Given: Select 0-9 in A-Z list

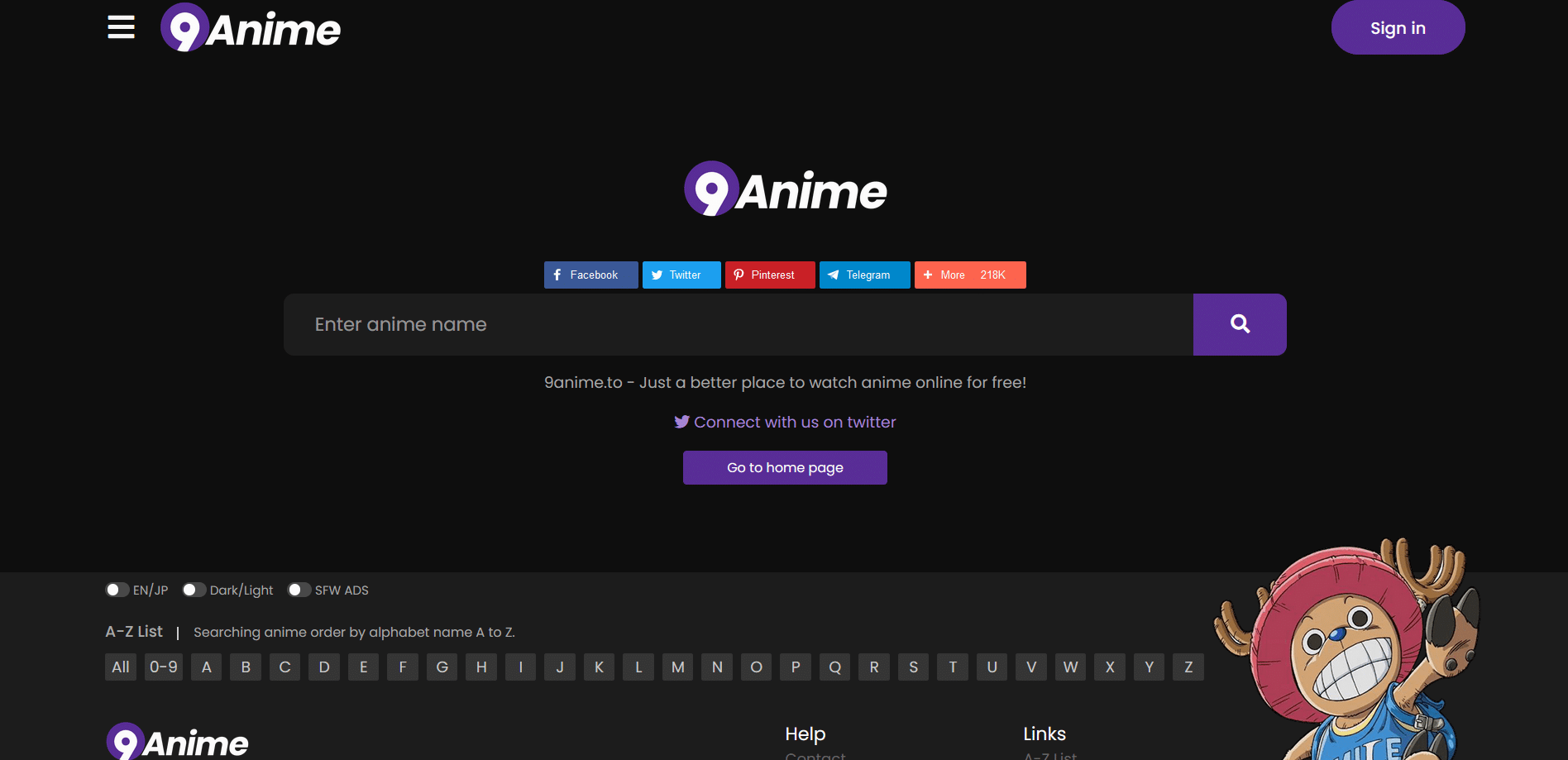Looking at the screenshot, I should tap(164, 667).
